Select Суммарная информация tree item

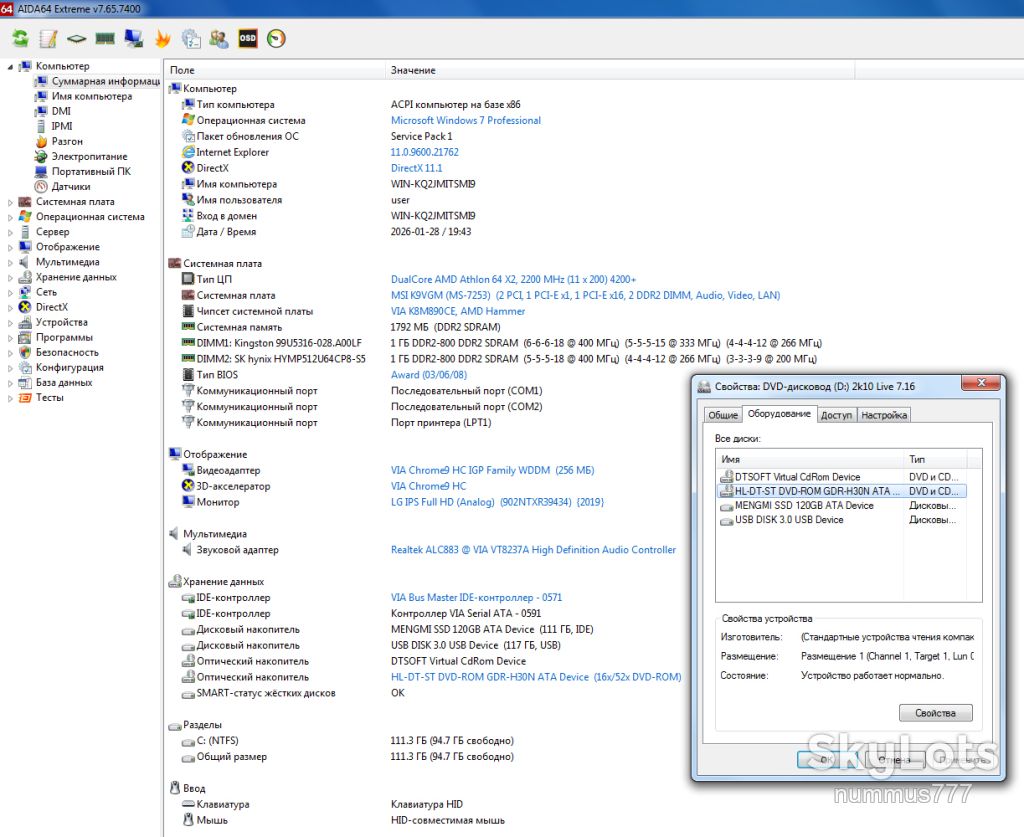tap(106, 81)
